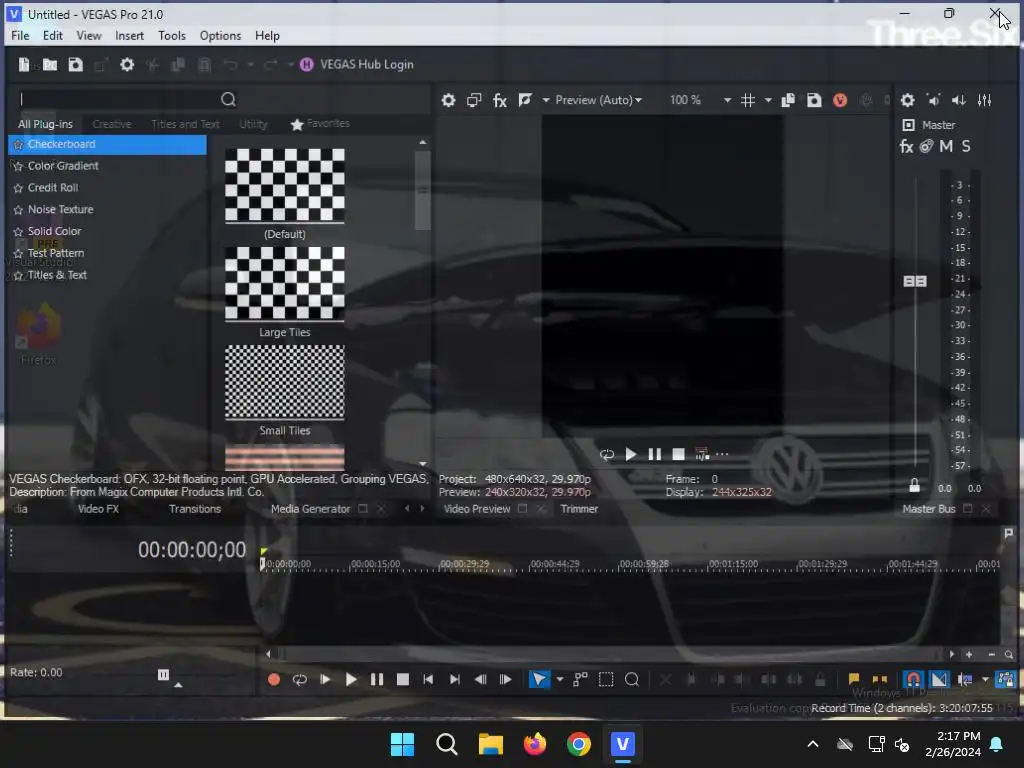Screen dimensions: 1024x768
Task: Click the orange VEGAS circle icon in preview
Action: pos(840,101)
